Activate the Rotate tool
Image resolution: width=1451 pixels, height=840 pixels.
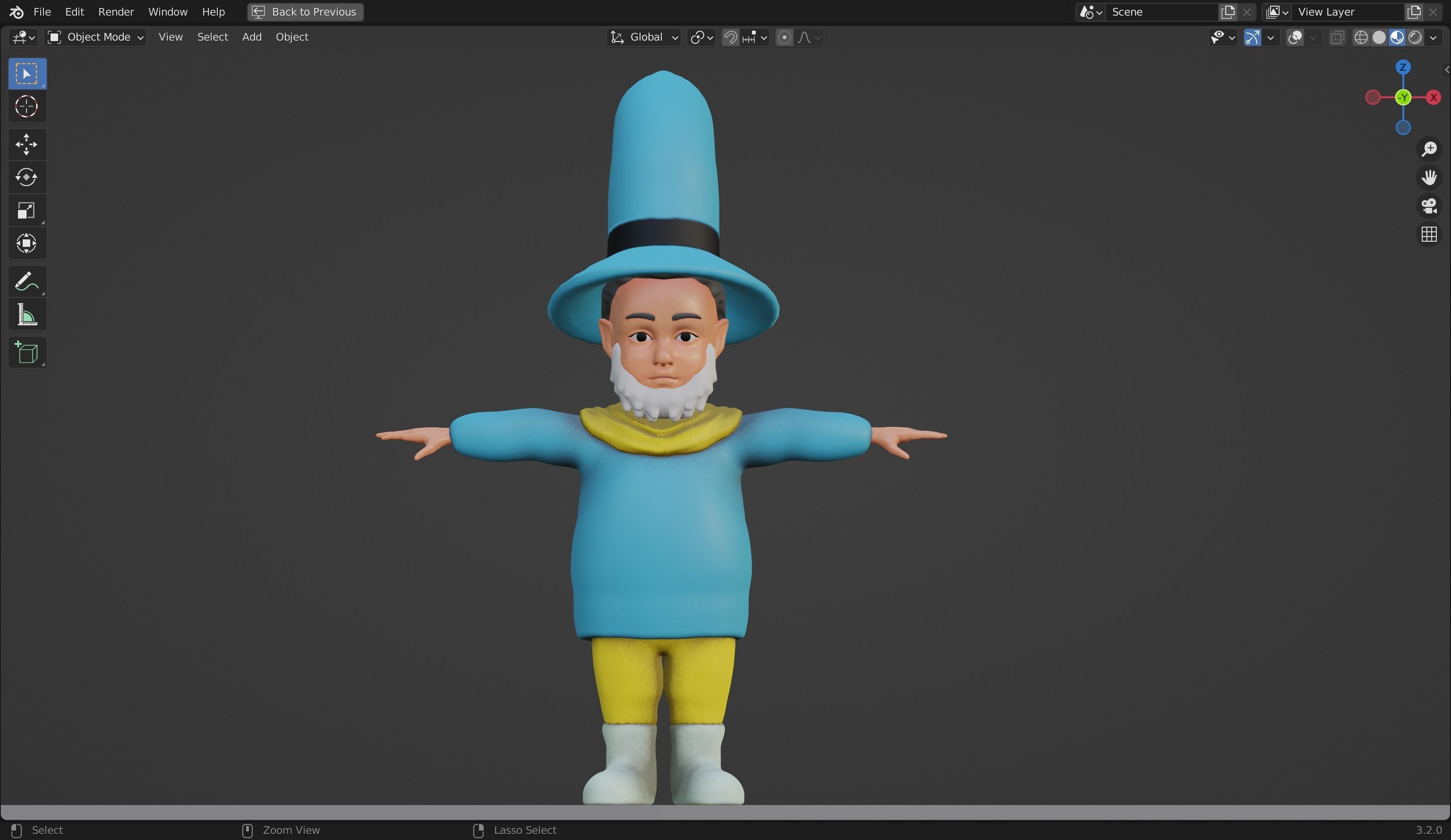point(26,178)
